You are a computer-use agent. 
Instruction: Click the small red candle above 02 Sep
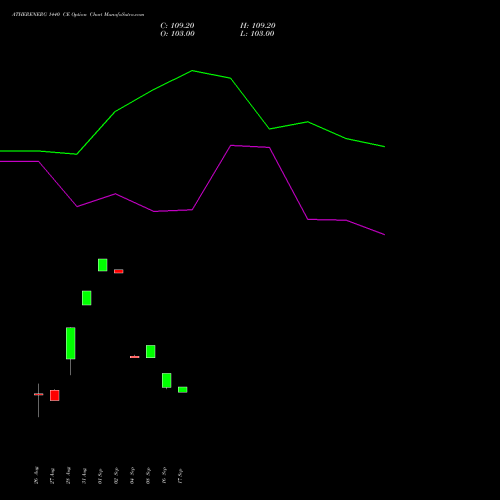(119, 271)
